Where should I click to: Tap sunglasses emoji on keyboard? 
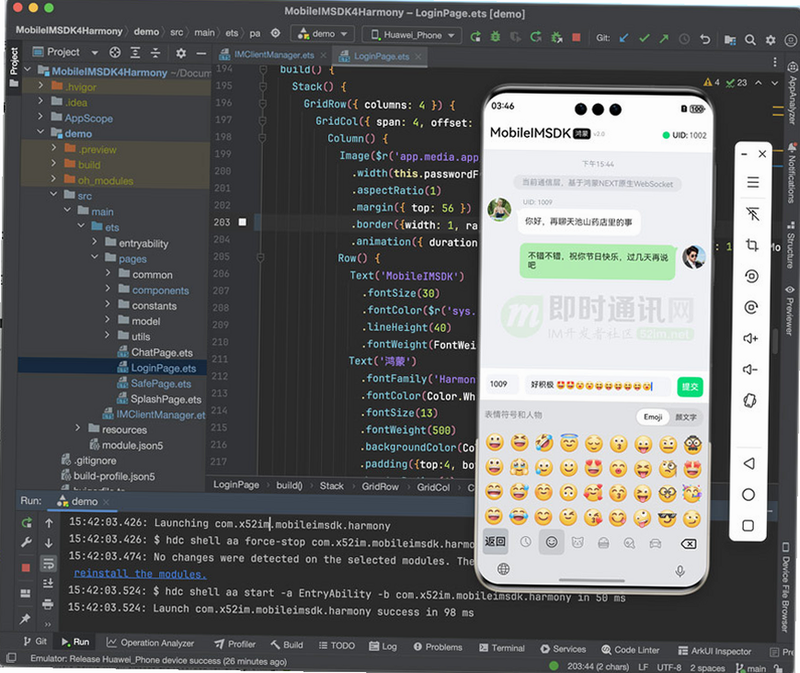[667, 518]
